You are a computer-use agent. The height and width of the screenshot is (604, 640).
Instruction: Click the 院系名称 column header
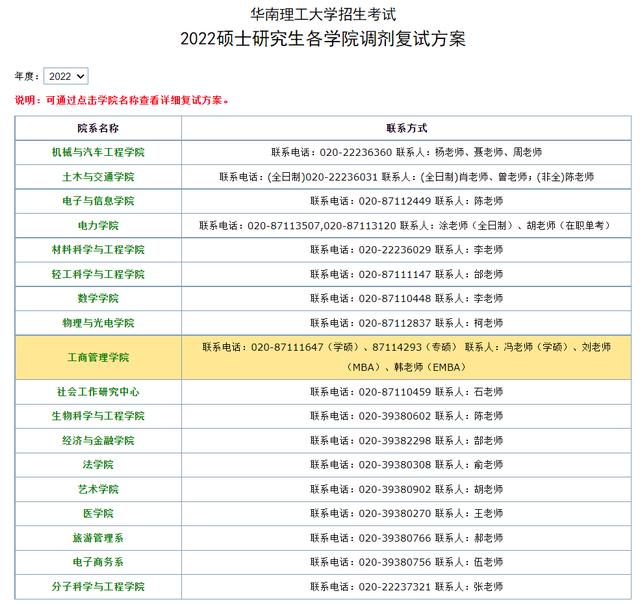[x=98, y=128]
